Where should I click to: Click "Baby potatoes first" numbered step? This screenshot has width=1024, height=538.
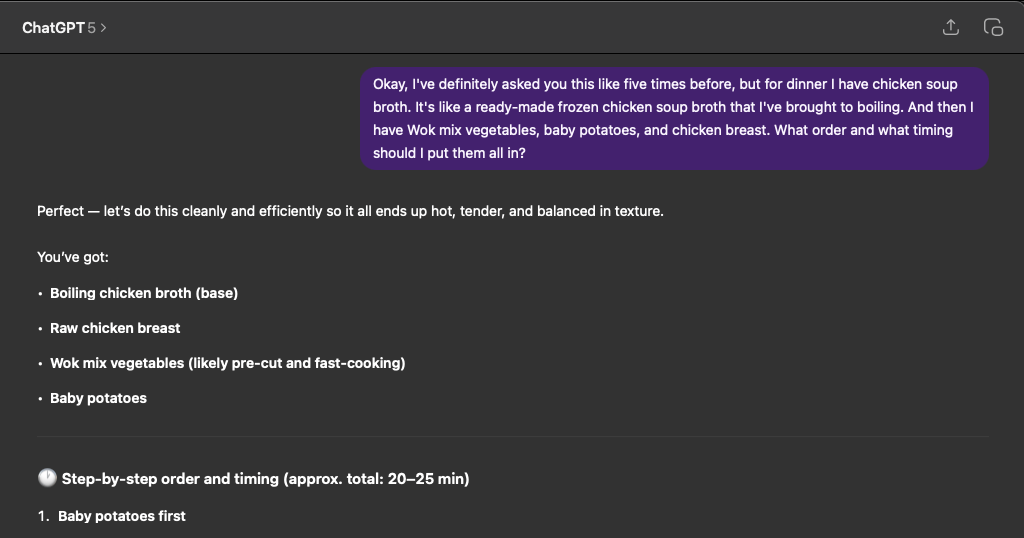coord(122,516)
